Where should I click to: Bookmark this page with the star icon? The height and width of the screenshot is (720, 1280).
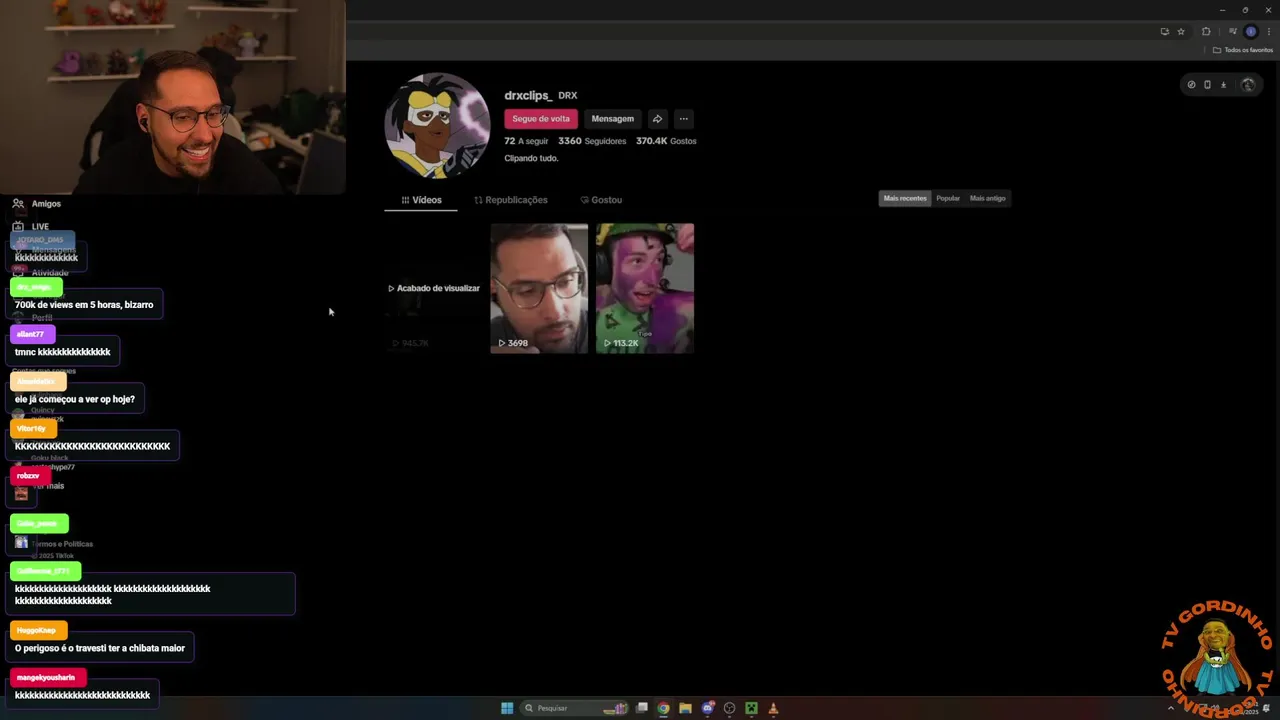click(x=1181, y=31)
